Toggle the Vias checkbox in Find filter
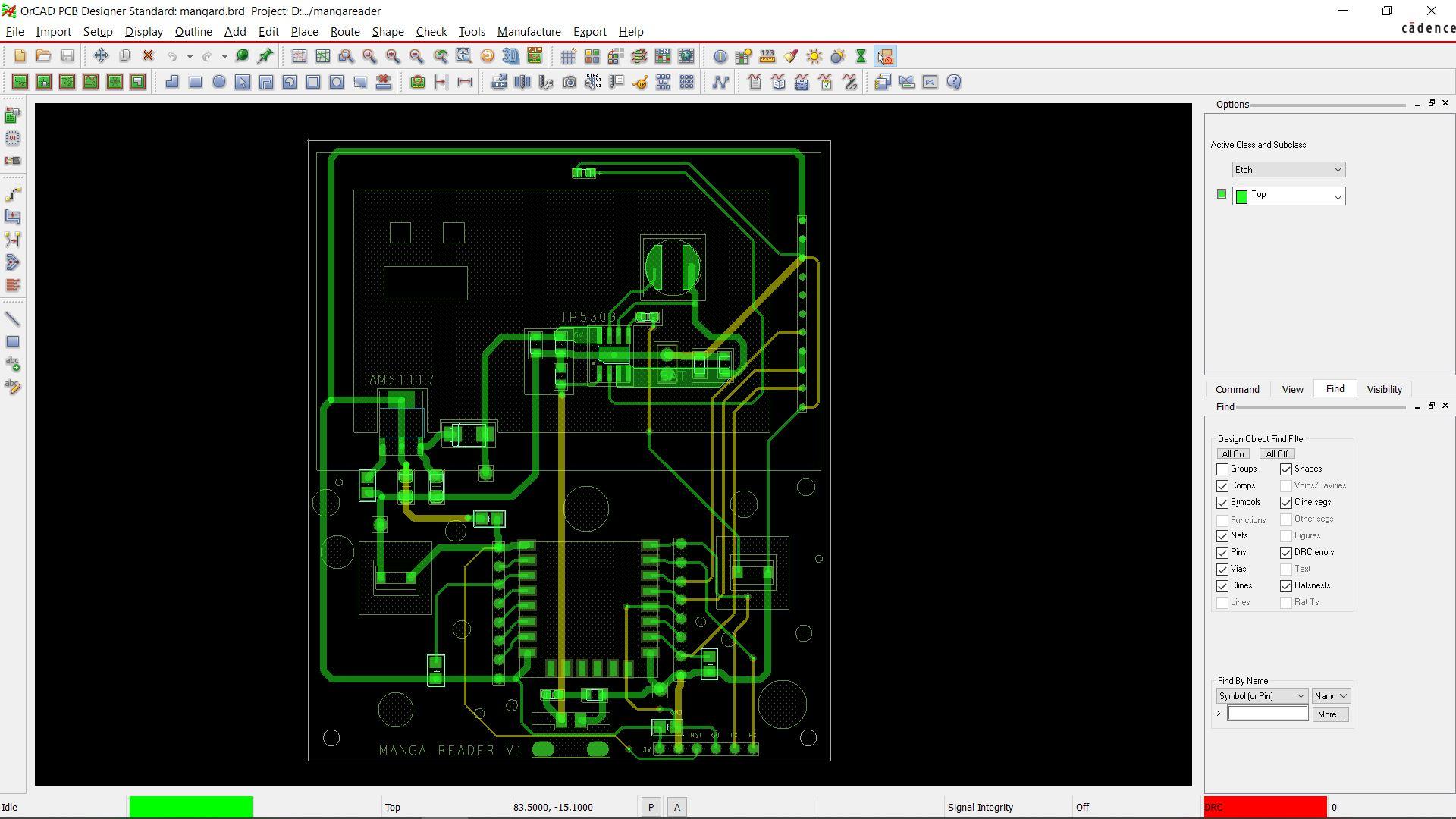This screenshot has width=1456, height=819. point(1222,569)
